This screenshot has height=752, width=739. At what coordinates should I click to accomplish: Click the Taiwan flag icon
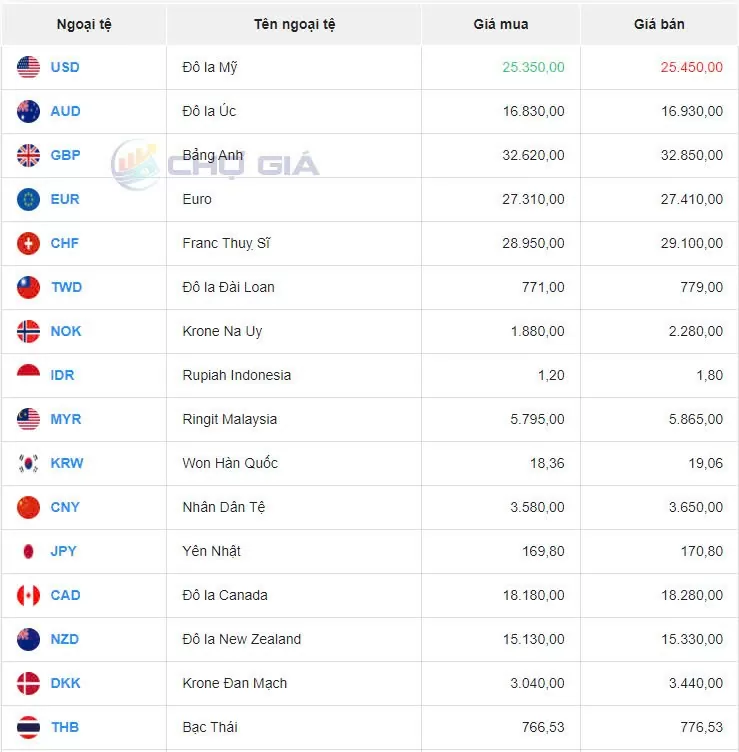coord(28,288)
